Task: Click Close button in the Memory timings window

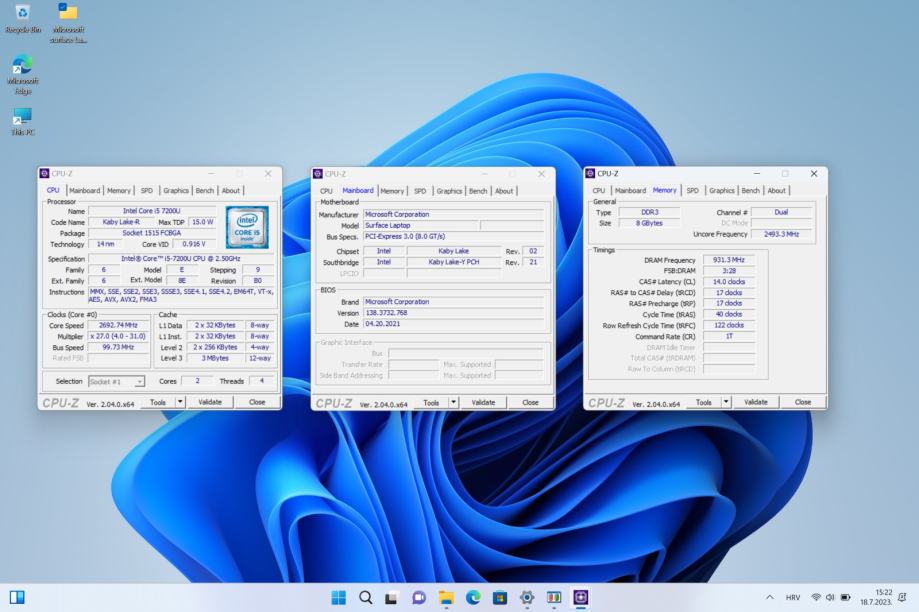Action: click(x=802, y=402)
